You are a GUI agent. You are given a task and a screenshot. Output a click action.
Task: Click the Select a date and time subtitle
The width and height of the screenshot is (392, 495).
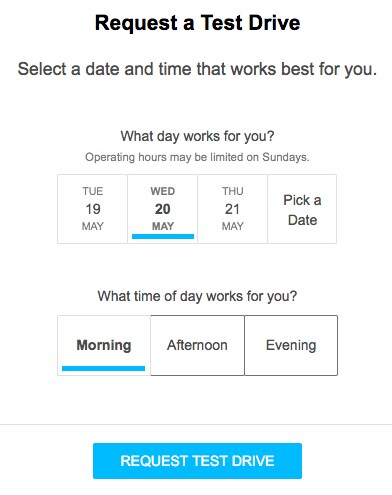click(197, 69)
